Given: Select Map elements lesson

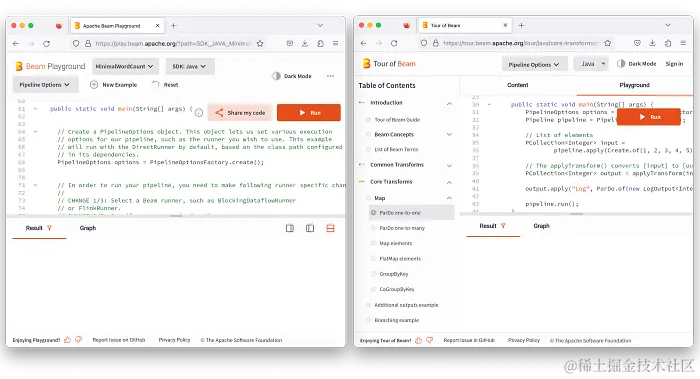Looking at the screenshot, I should click(396, 243).
